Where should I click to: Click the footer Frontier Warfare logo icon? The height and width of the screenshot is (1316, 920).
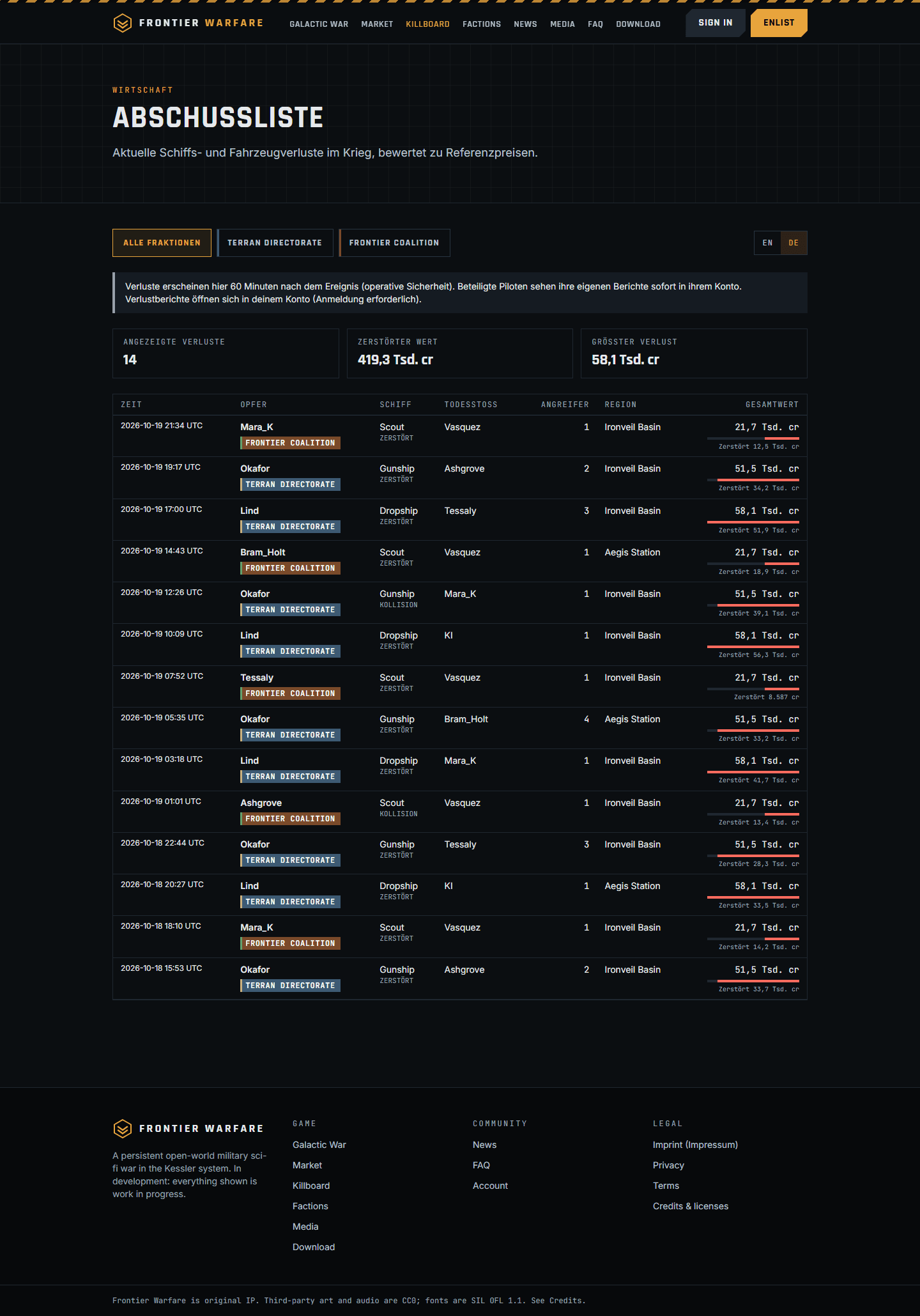[x=122, y=1129]
